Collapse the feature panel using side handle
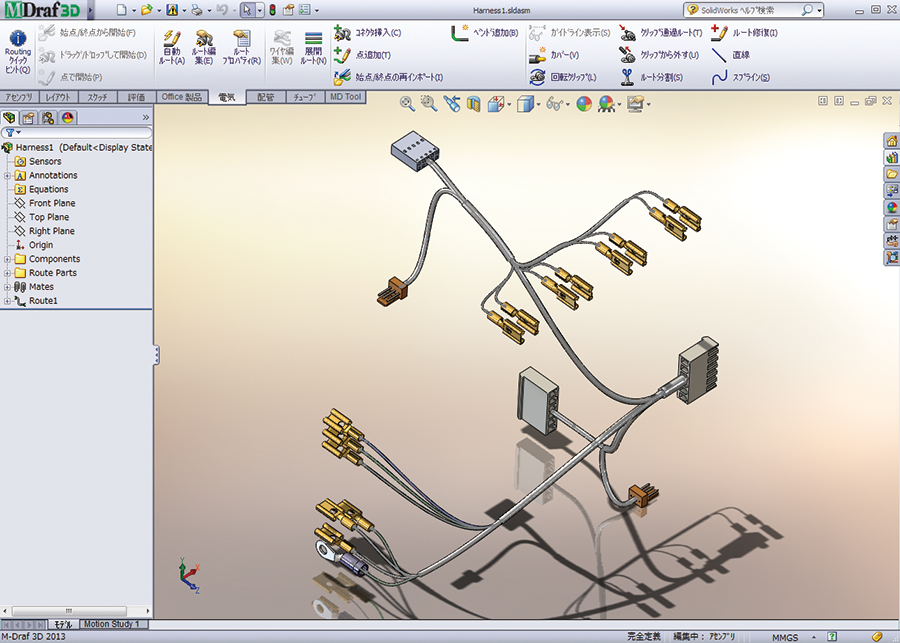The height and width of the screenshot is (643, 900). 156,355
